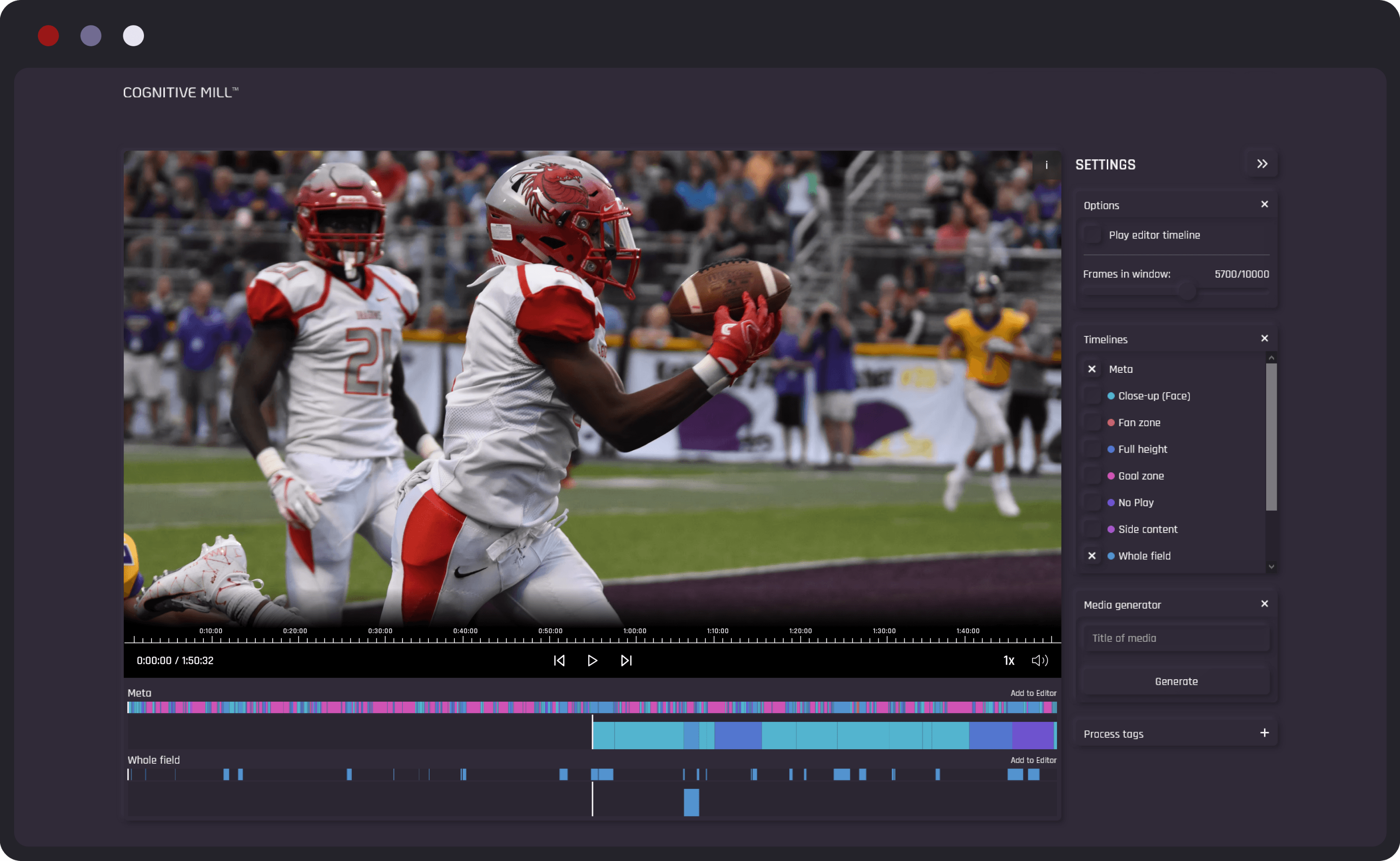Skip to the previous segment
Screen dimensions: 1400x861
point(560,661)
